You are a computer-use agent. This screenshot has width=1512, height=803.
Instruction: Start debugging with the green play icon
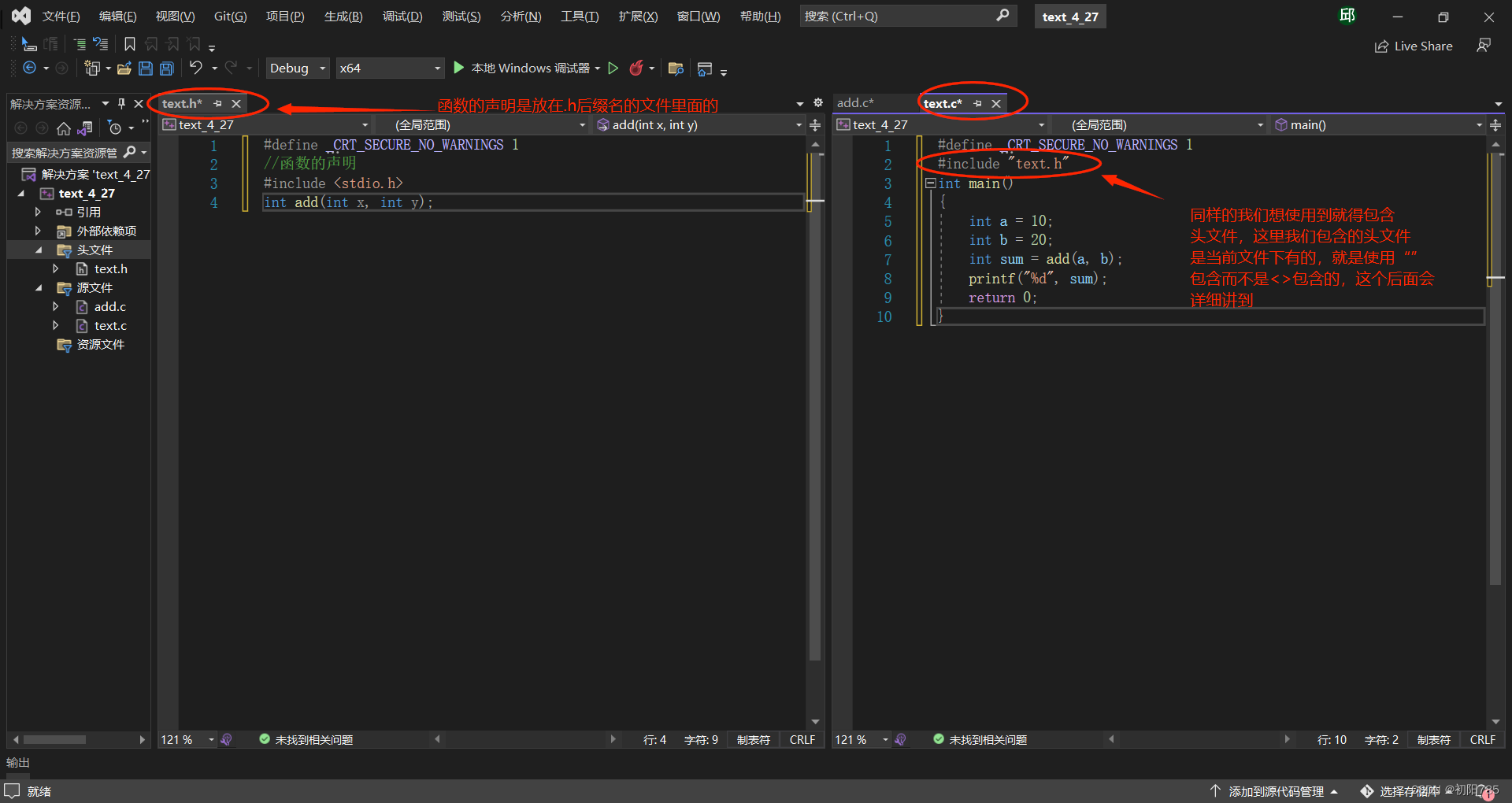click(x=459, y=68)
